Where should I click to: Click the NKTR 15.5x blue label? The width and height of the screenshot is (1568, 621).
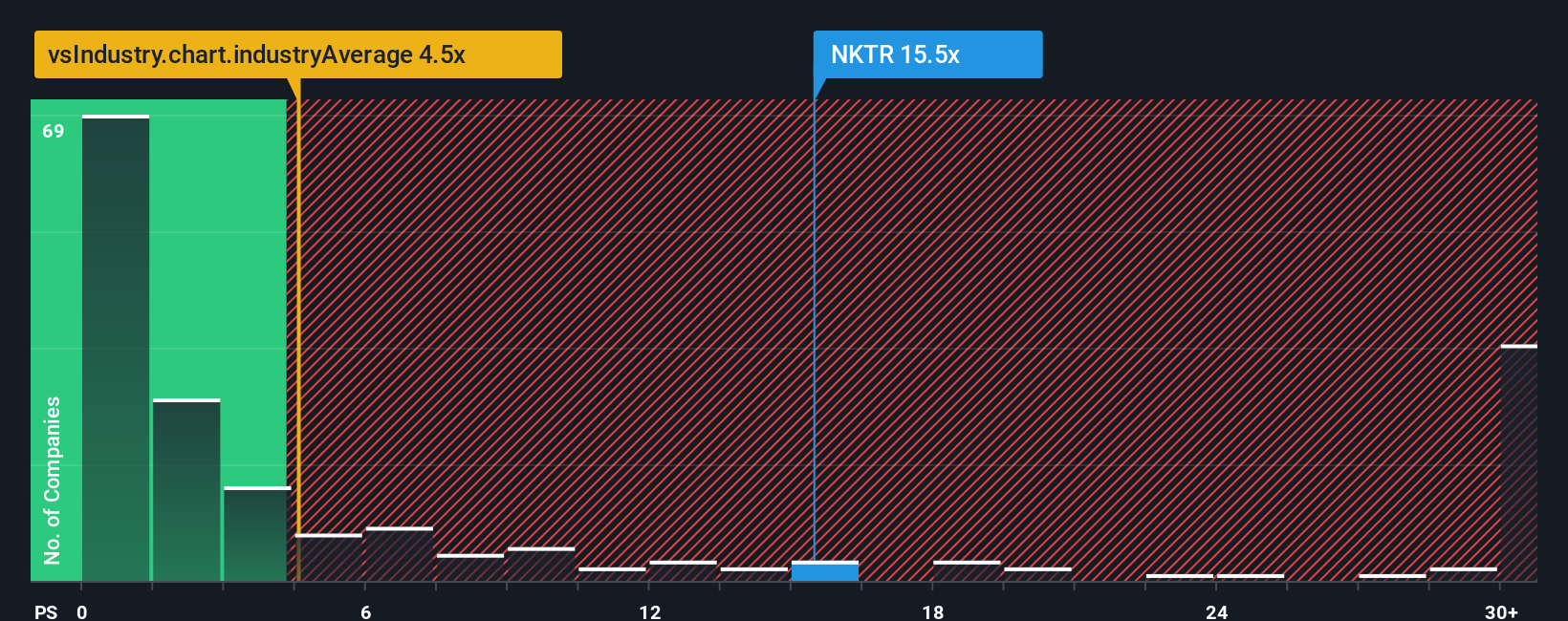coord(927,54)
